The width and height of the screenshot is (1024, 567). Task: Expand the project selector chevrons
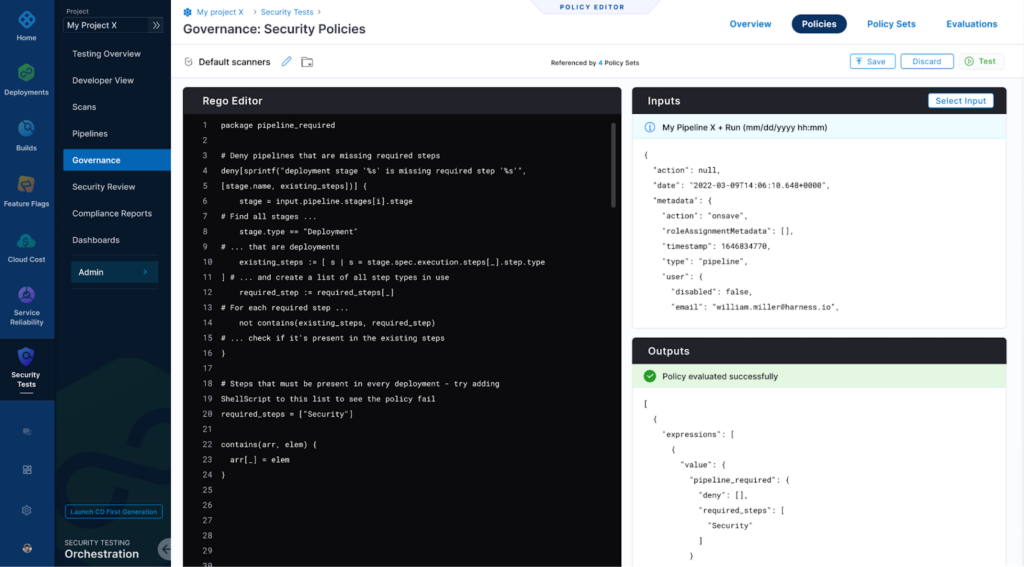pos(156,25)
